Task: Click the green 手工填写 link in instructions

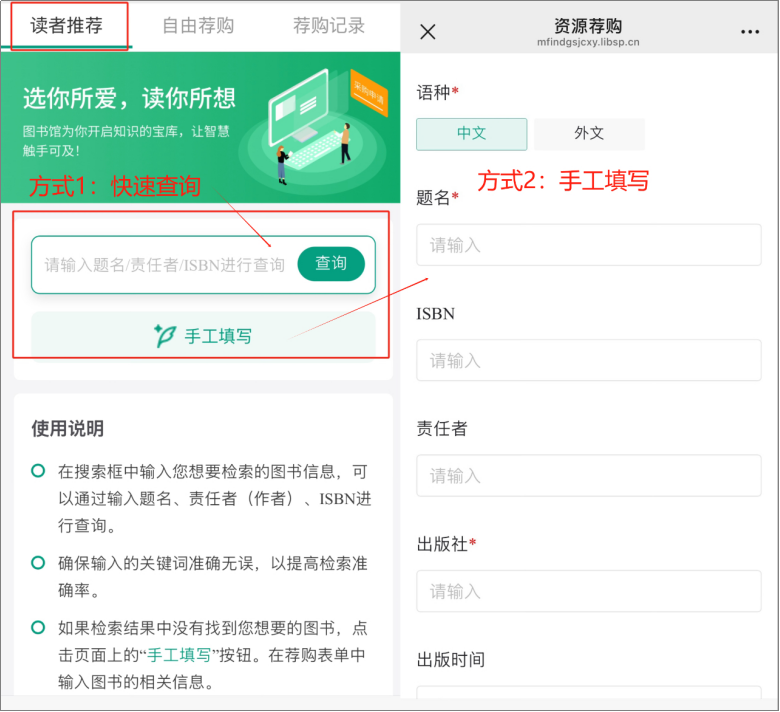Action: click(180, 655)
